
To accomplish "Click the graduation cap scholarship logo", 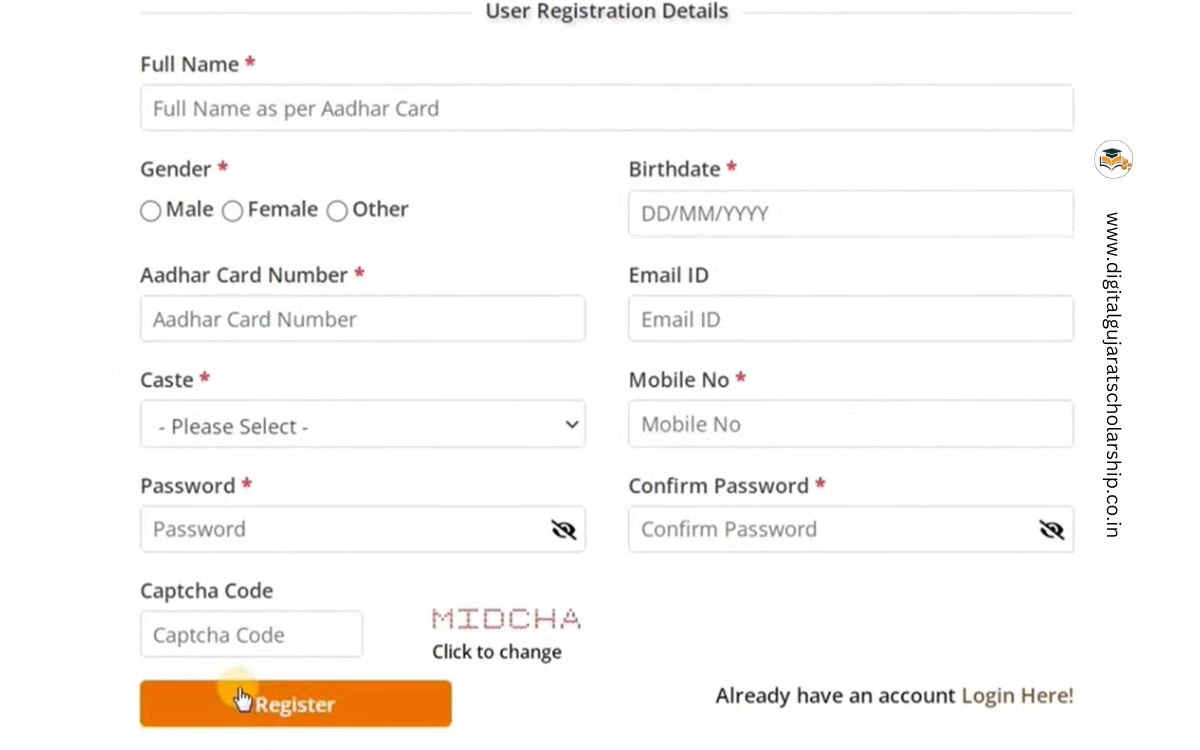I will [1113, 160].
